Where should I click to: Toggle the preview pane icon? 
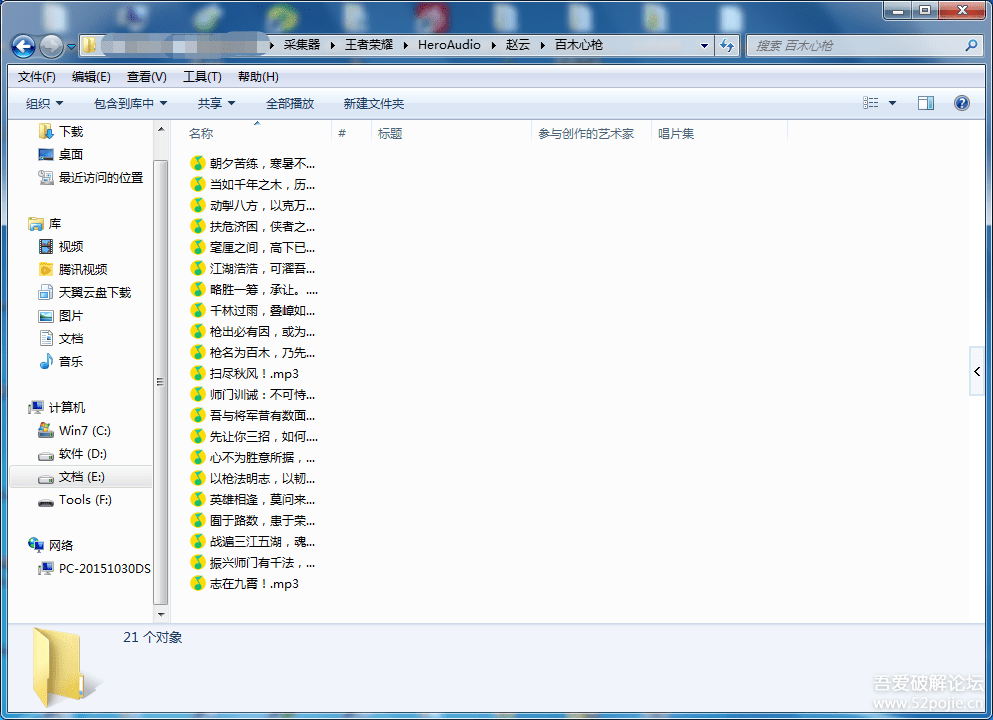[926, 103]
